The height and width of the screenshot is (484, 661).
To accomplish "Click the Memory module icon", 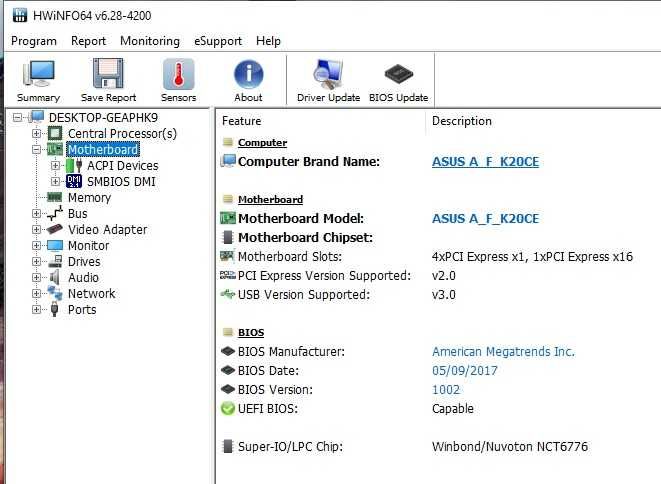I will point(55,197).
